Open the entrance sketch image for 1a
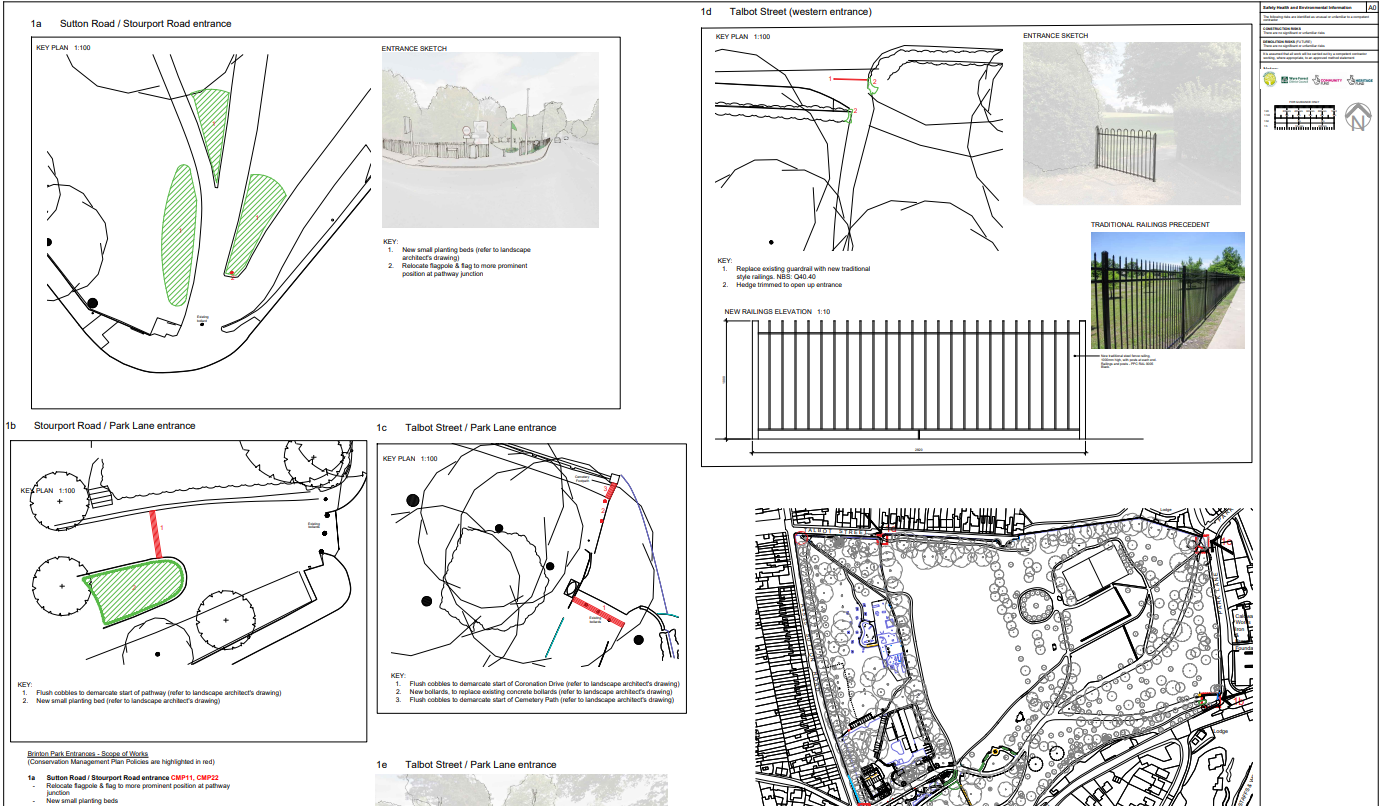Image resolution: width=1380 pixels, height=806 pixels. click(490, 140)
